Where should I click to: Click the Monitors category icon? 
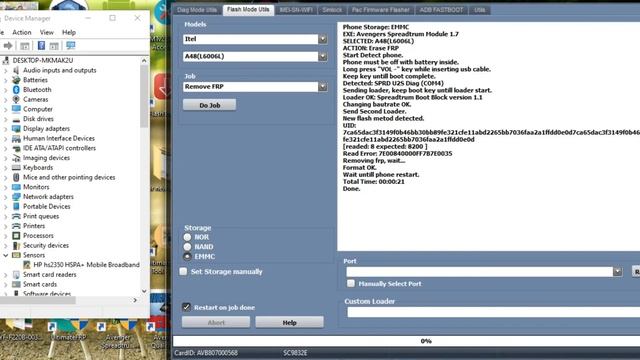click(16, 187)
